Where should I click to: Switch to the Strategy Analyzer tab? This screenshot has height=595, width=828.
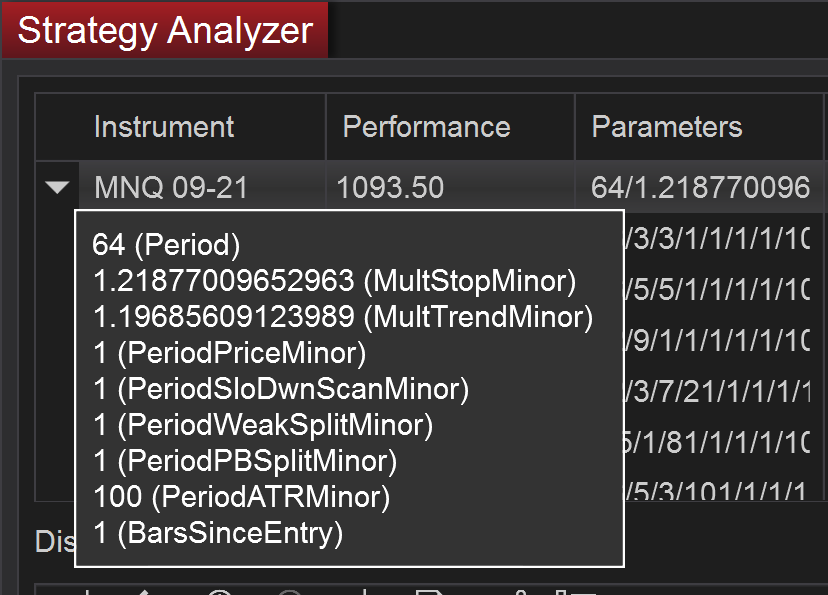[x=165, y=30]
